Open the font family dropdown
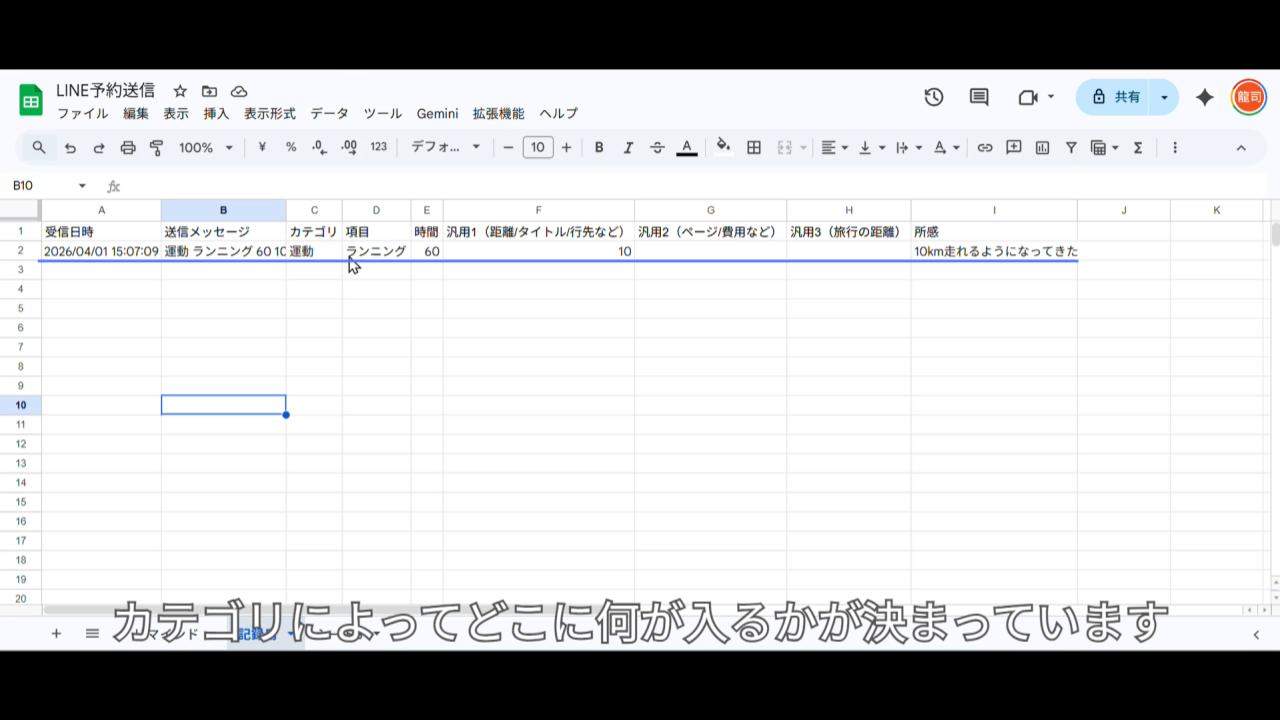The width and height of the screenshot is (1280, 720). click(445, 148)
